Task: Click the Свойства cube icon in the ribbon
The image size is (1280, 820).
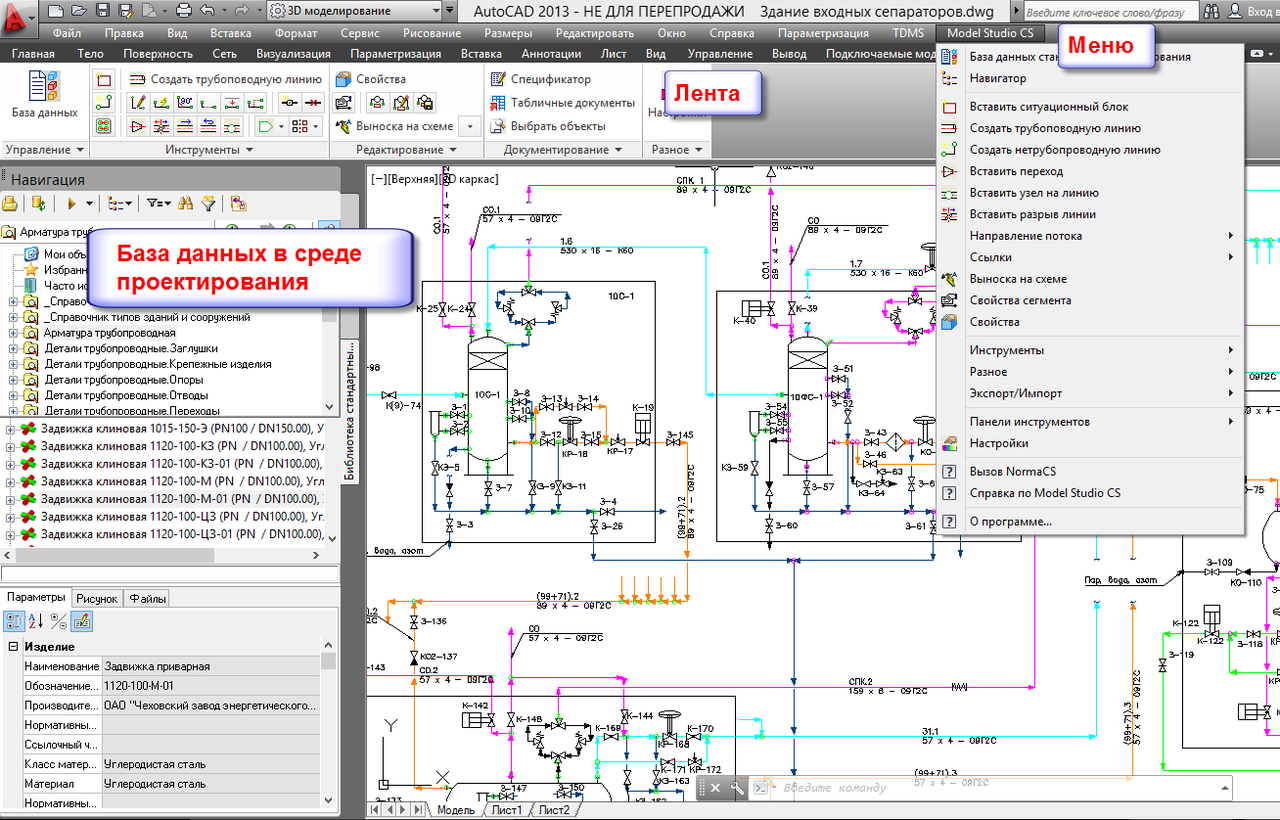Action: (x=343, y=79)
